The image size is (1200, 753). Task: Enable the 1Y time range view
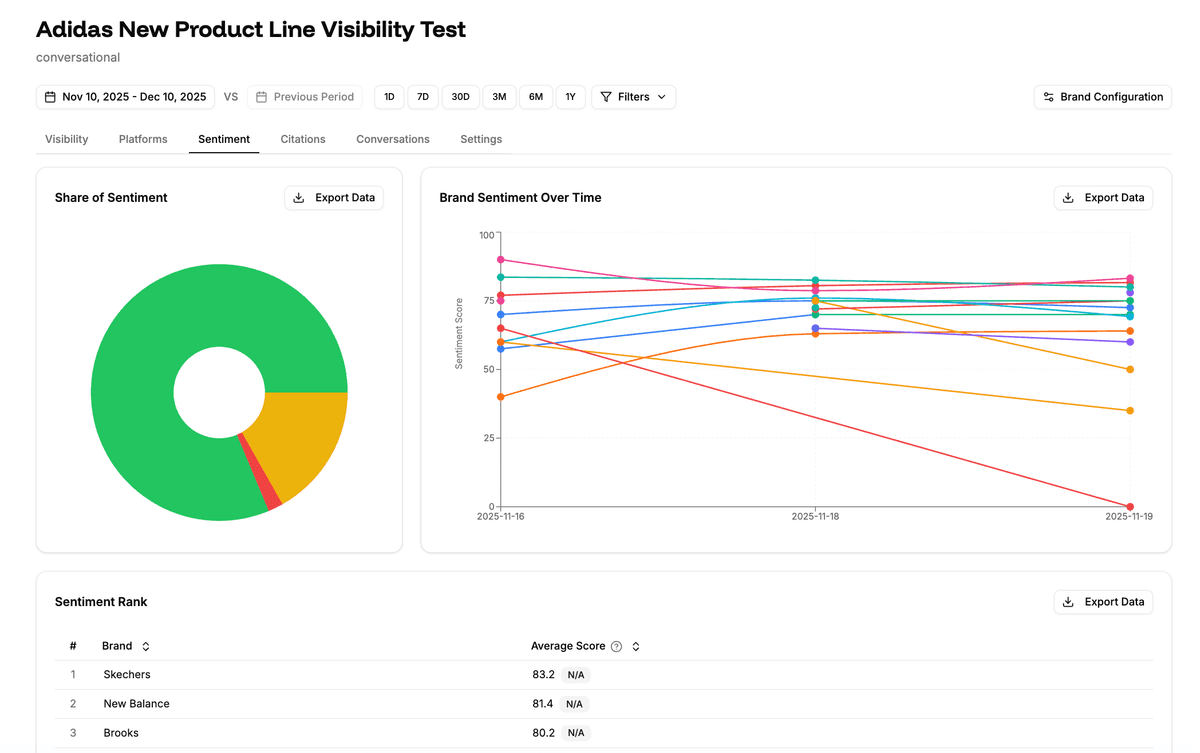pos(570,96)
